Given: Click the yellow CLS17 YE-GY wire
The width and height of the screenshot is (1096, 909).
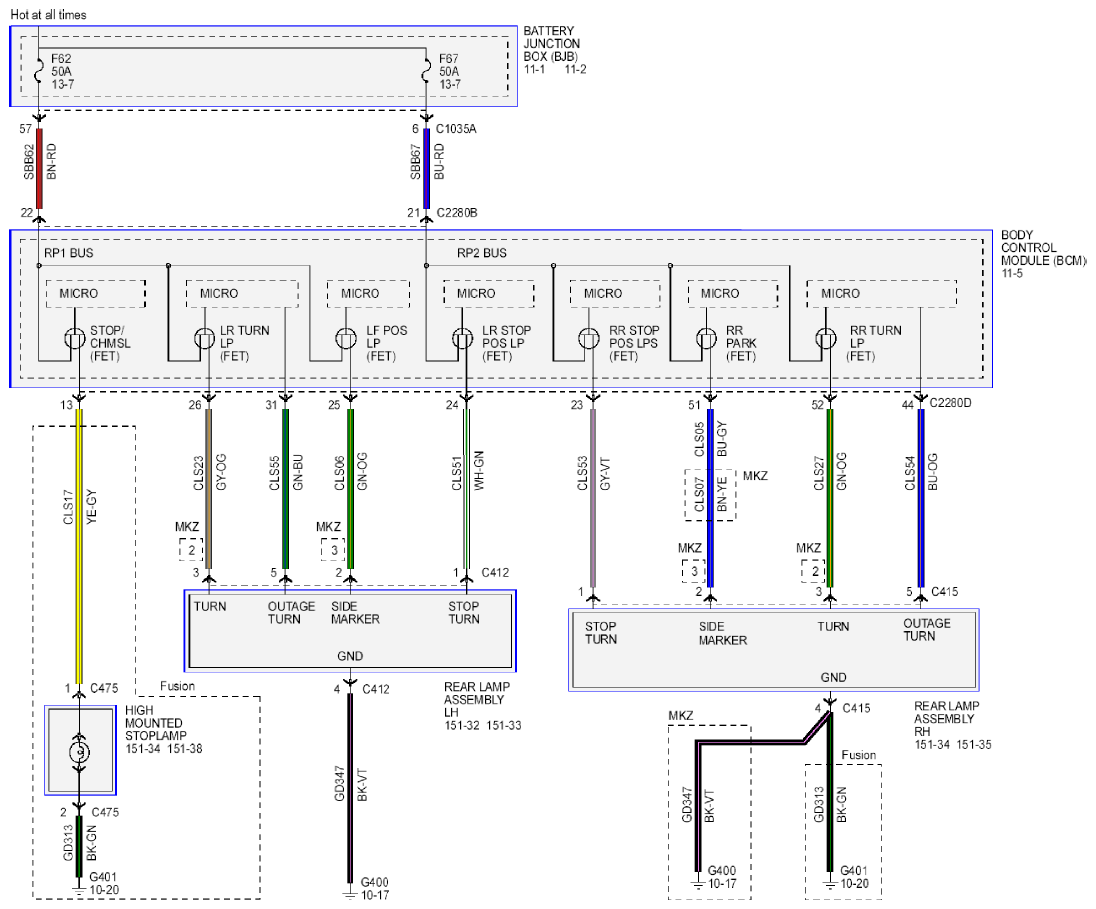Looking at the screenshot, I should click(x=79, y=546).
